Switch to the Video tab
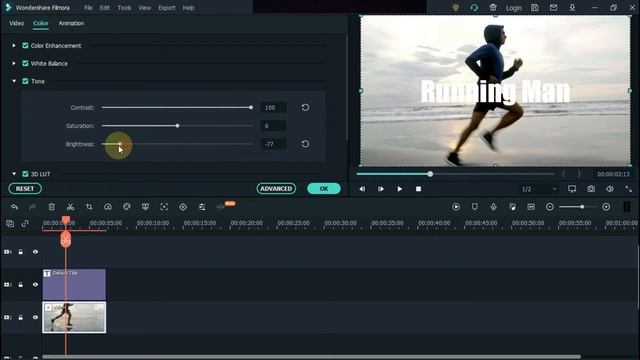640x360 pixels. point(16,23)
